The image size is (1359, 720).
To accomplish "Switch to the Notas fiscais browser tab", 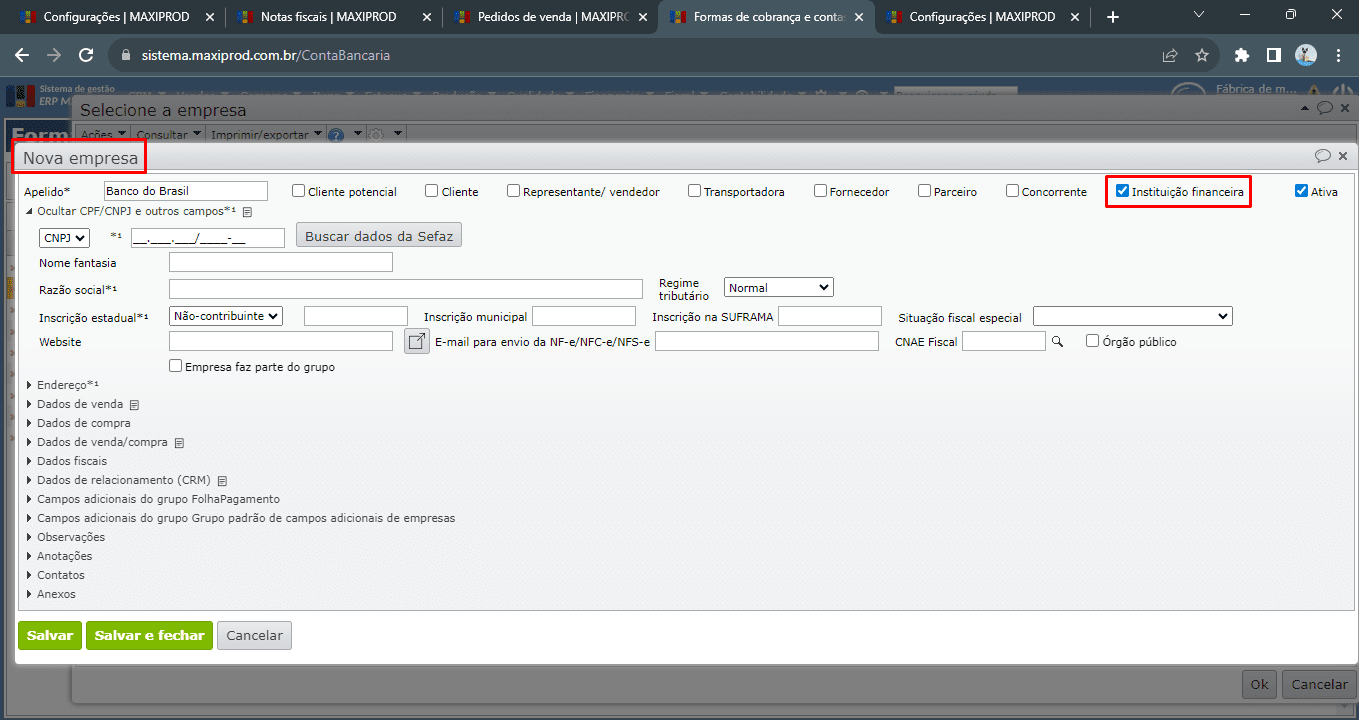I will point(327,17).
